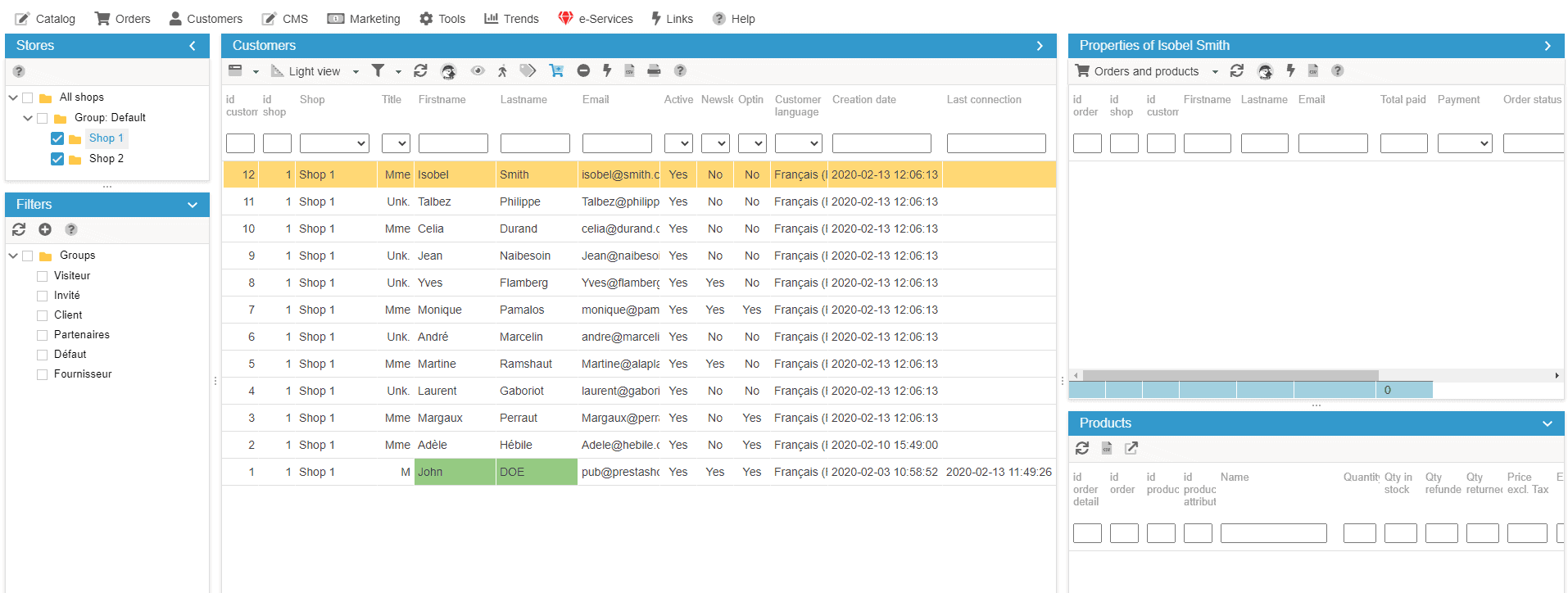Click the Lastname filter input in Customers
The height and width of the screenshot is (593, 1568).
535,144
